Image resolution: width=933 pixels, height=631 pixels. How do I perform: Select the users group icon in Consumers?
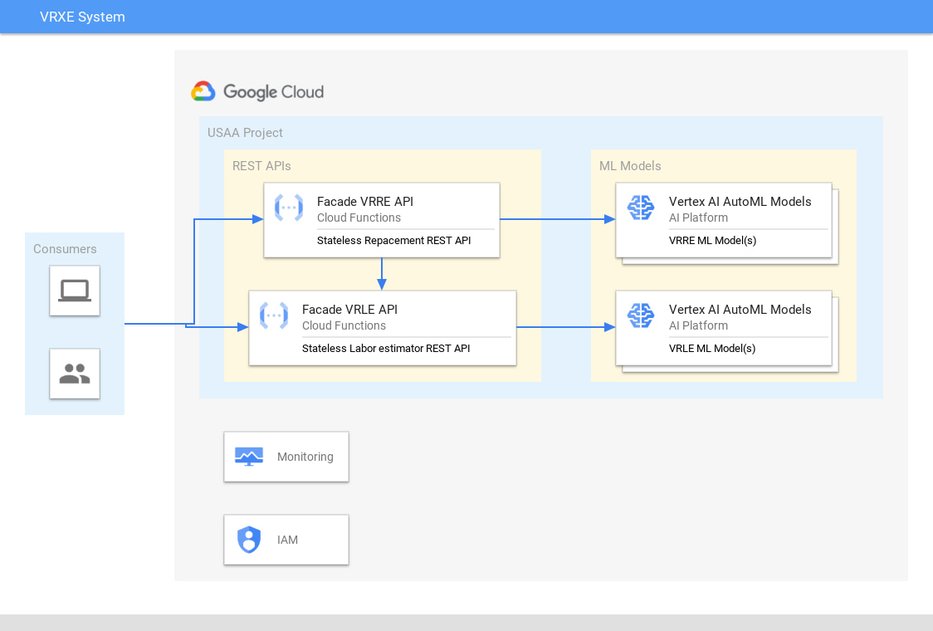(75, 373)
